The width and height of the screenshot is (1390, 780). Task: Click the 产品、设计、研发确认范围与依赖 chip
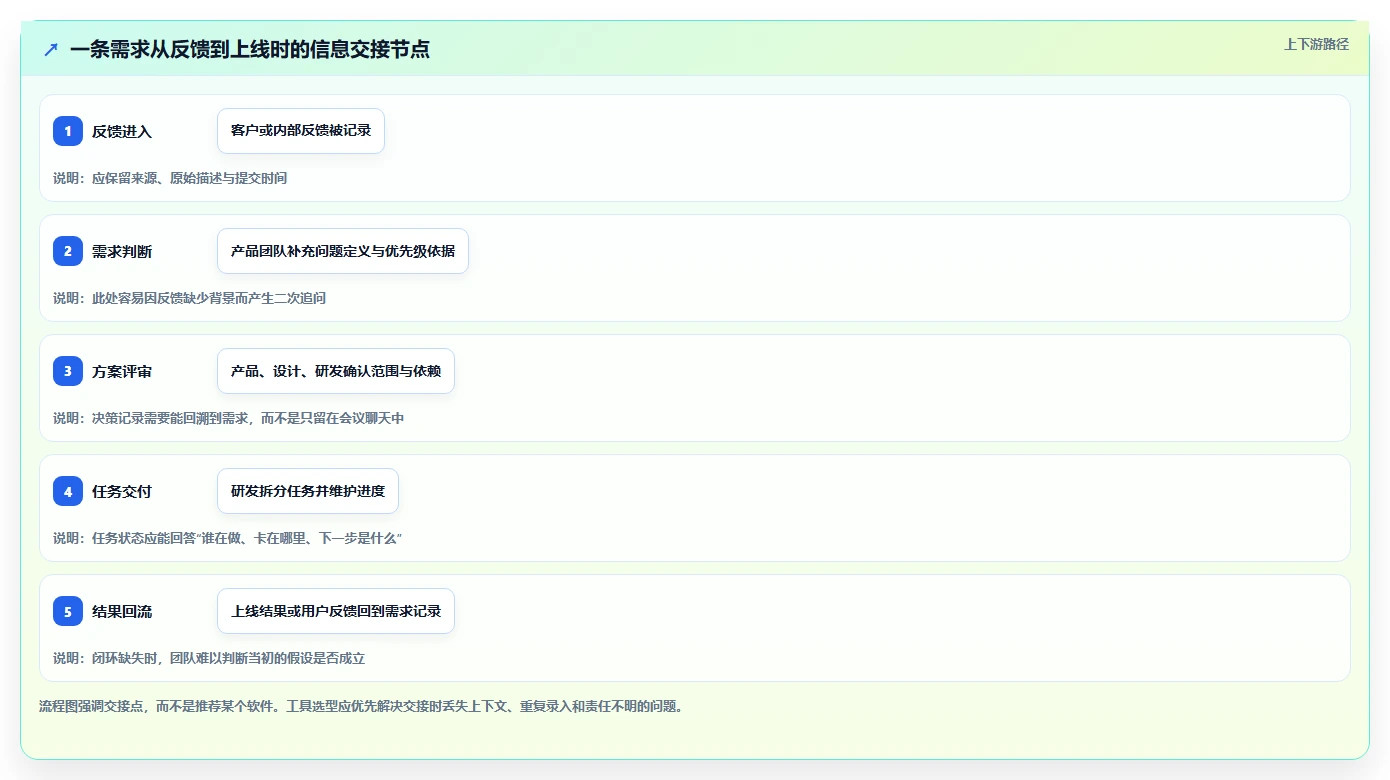pyautogui.click(x=336, y=371)
